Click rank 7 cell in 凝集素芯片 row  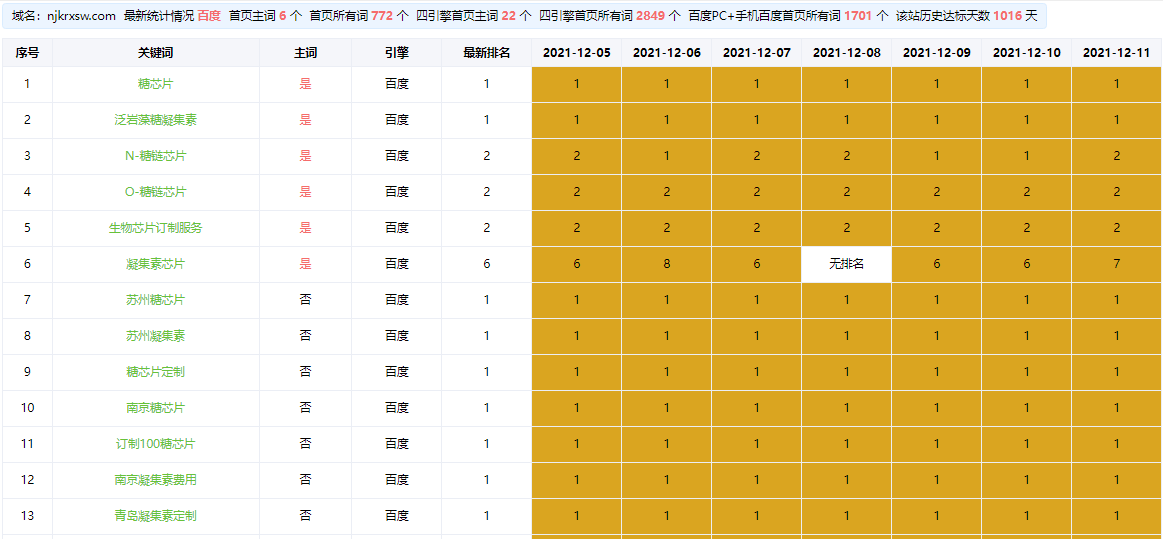click(x=1116, y=264)
